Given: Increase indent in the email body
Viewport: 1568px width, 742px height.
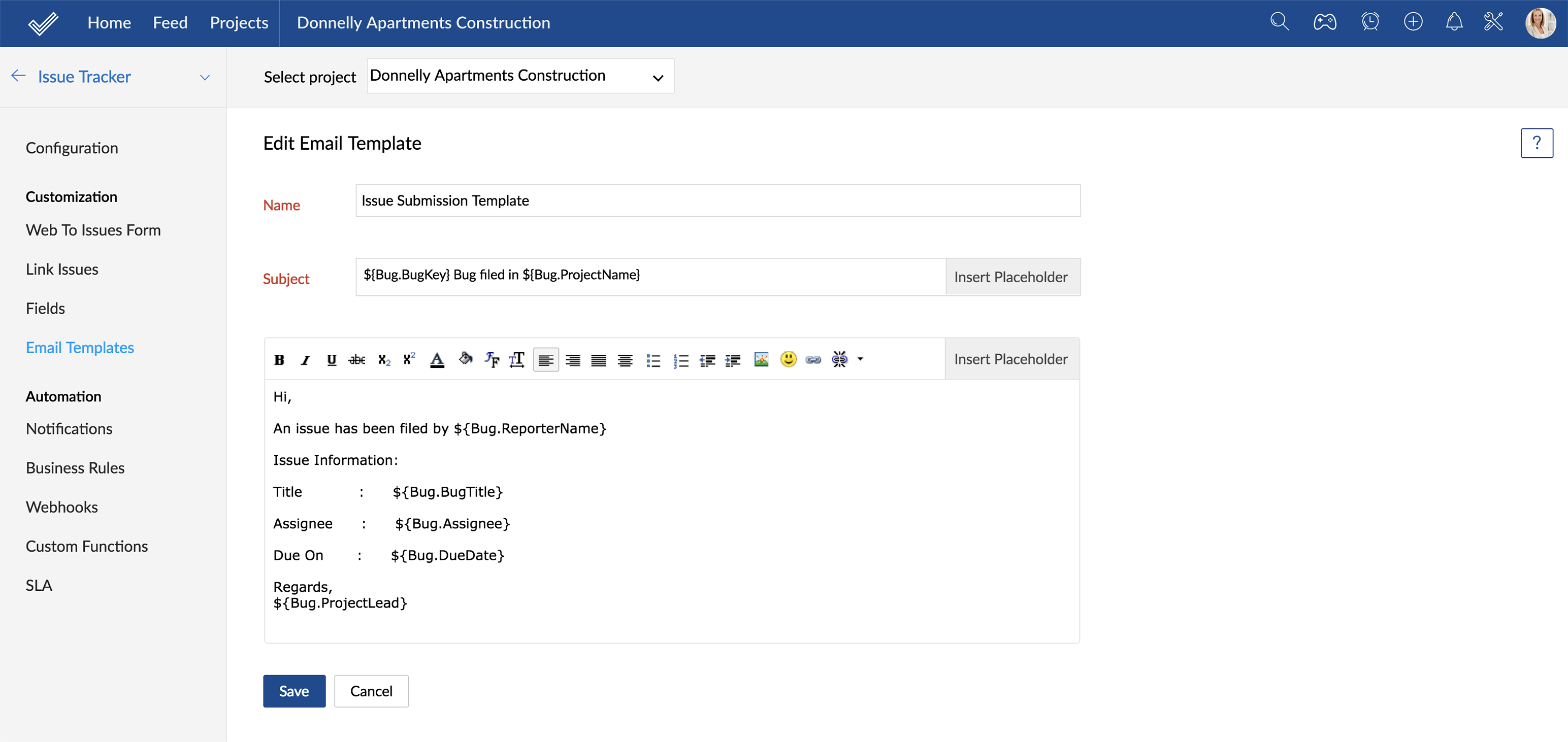Looking at the screenshot, I should coord(734,359).
